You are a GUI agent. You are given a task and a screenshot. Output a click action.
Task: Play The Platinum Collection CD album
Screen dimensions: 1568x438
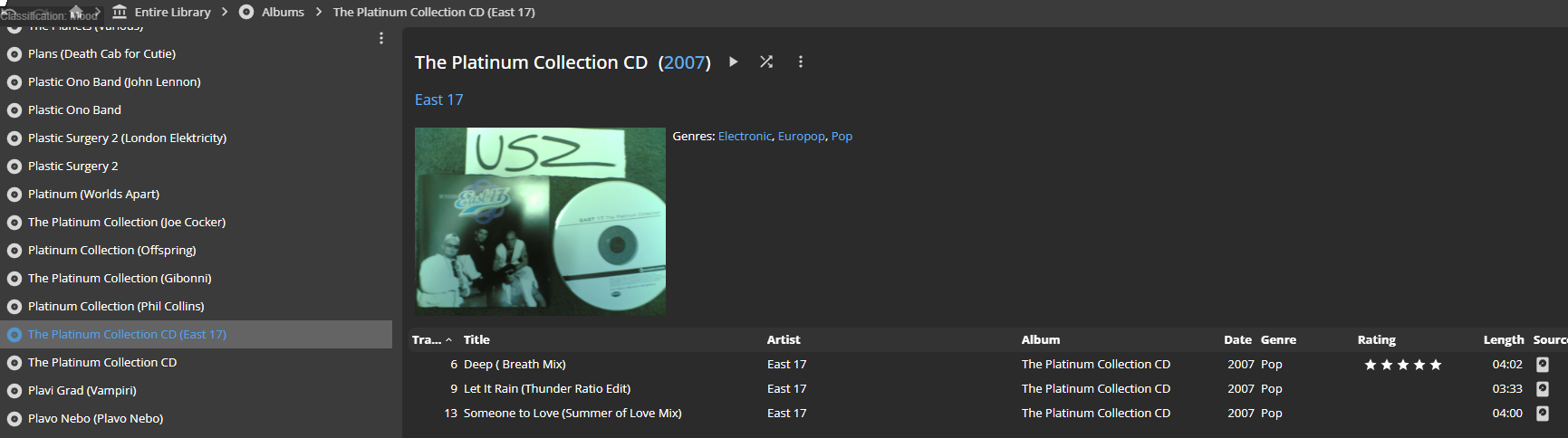click(x=733, y=62)
